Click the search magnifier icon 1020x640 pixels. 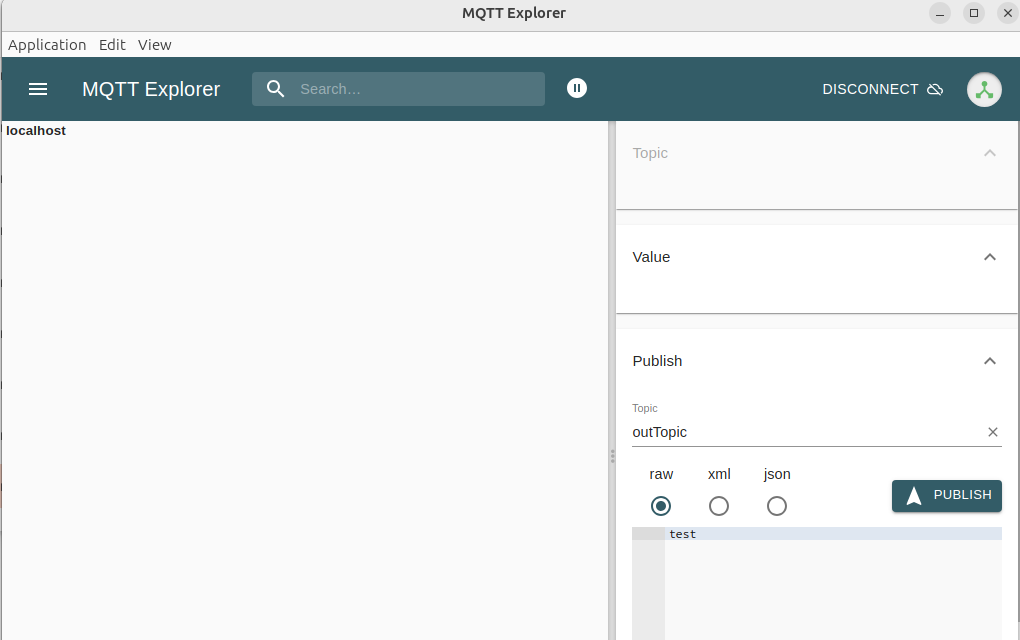pyautogui.click(x=276, y=89)
